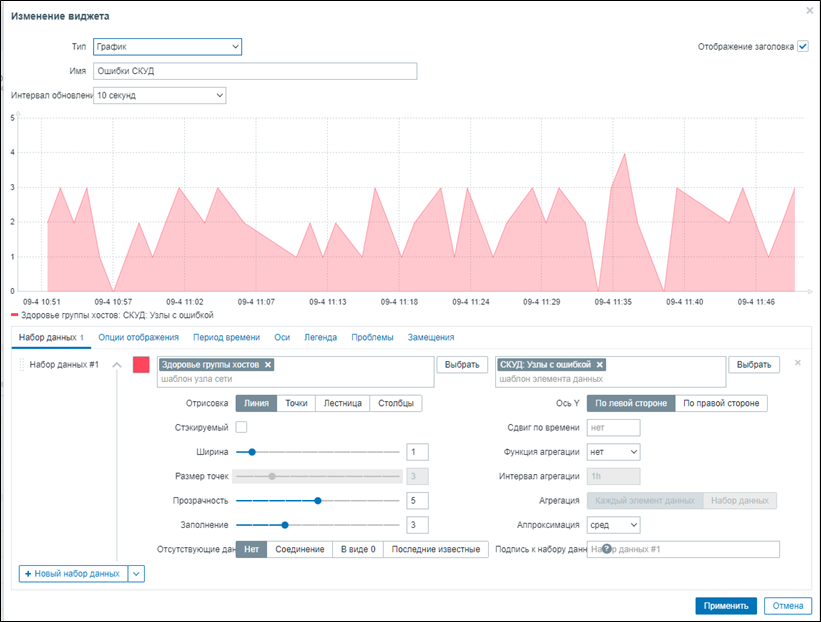Remove the Здоровье группы хостов host tag
This screenshot has width=821, height=622.
(x=268, y=365)
